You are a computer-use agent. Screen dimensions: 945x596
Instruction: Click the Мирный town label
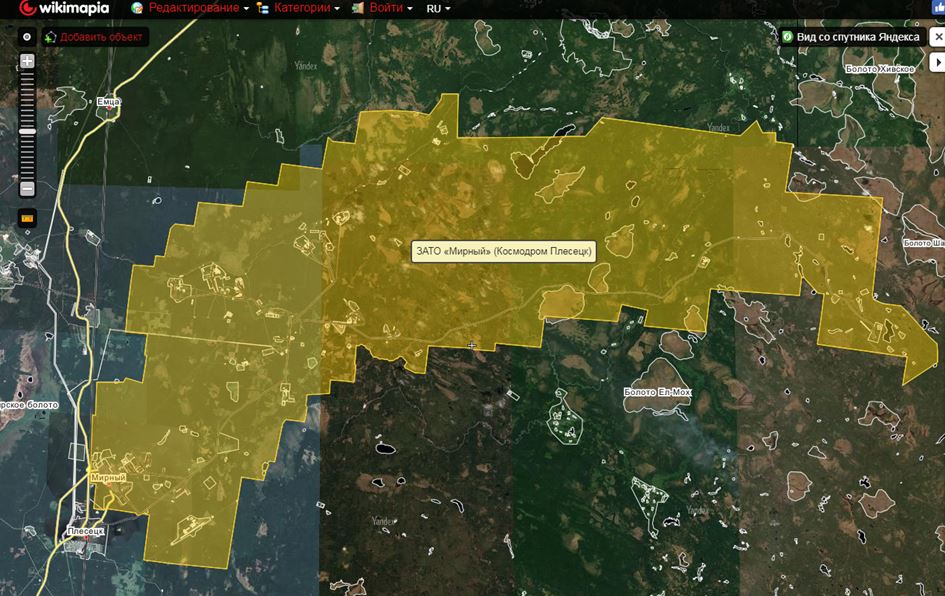click(x=107, y=478)
